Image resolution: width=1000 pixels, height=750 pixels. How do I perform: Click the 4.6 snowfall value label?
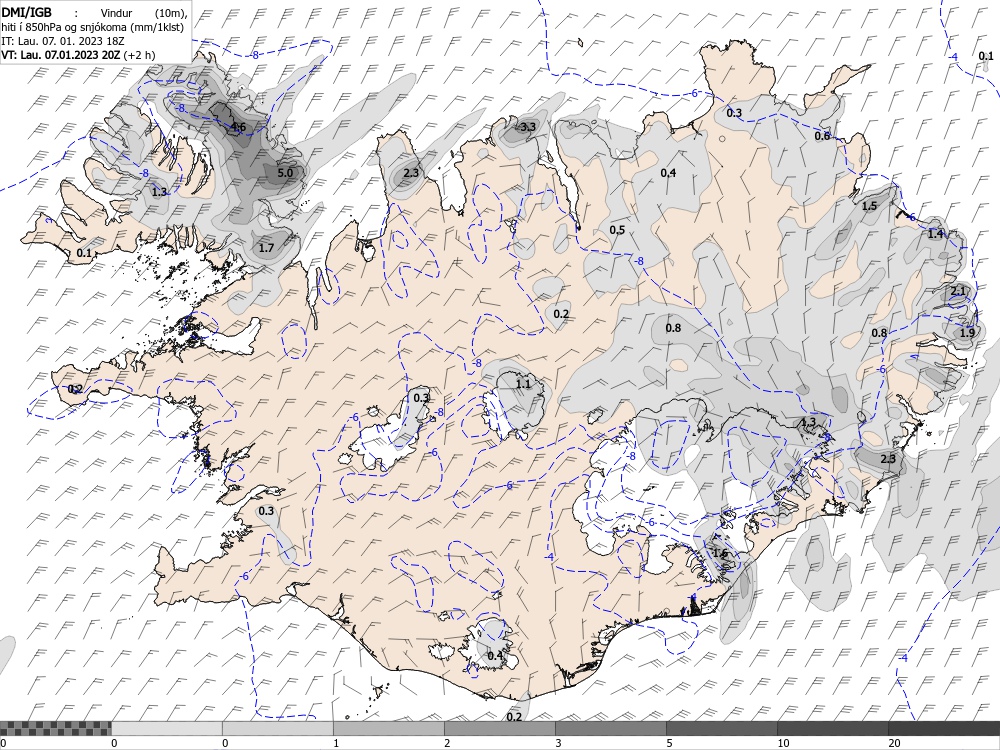[238, 127]
